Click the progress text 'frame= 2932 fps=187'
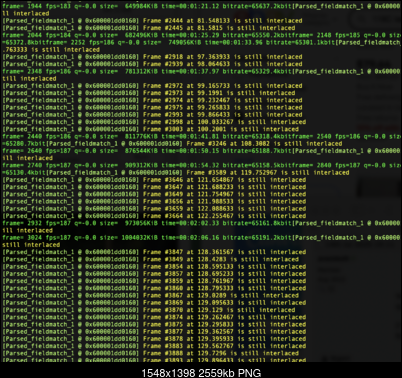The width and height of the screenshot is (402, 378). tap(36, 223)
